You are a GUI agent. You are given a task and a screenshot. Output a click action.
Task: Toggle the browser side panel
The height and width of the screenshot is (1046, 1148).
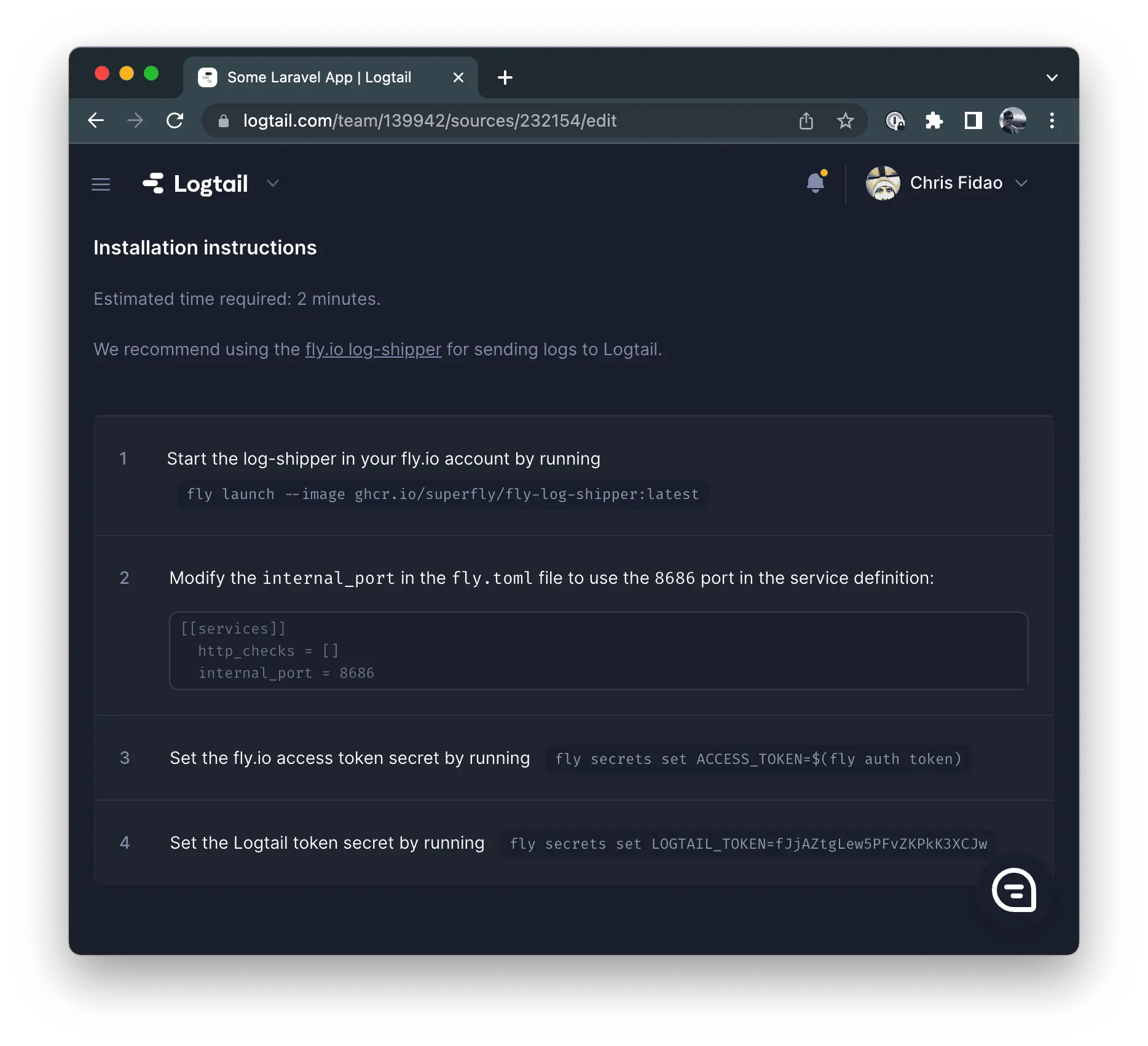point(973,120)
